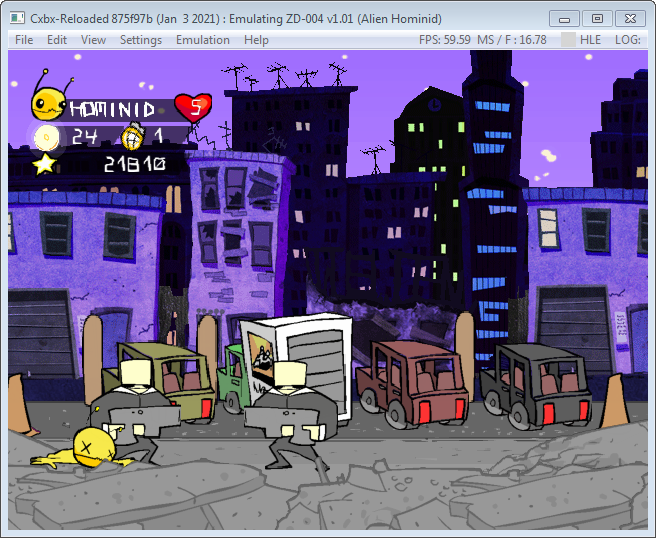Click the HLE status label
The image size is (656, 538).
590,40
